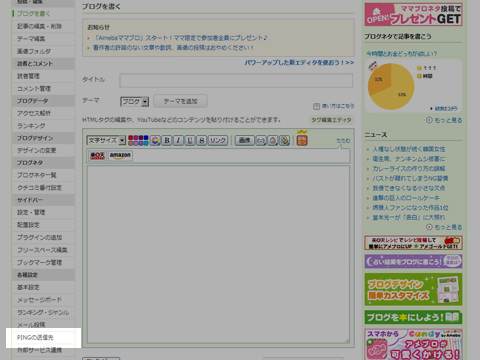Open the color wheel picker icon

155,140
